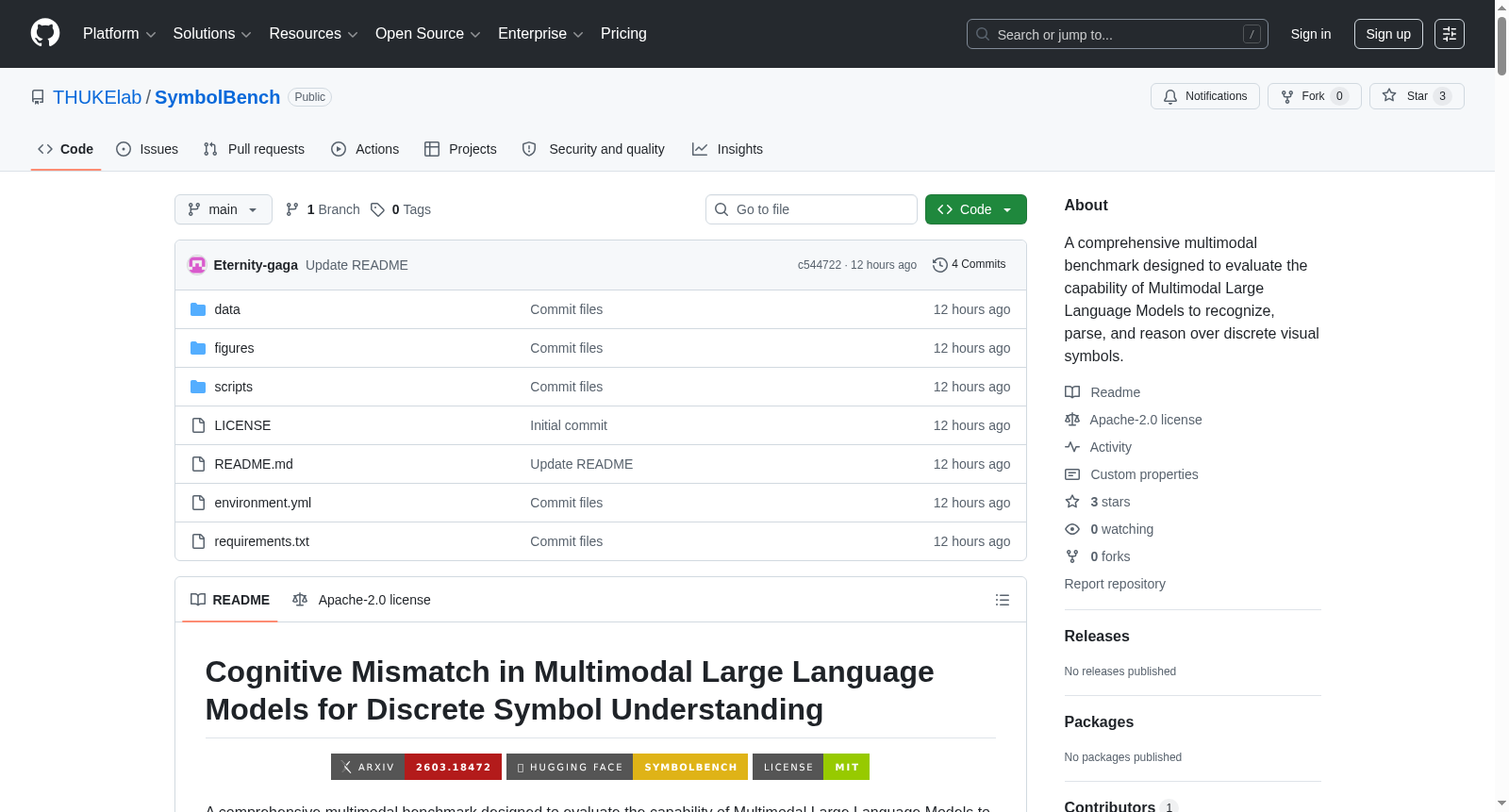Click the commit history clock icon
This screenshot has height=812, width=1509.
pos(939,265)
